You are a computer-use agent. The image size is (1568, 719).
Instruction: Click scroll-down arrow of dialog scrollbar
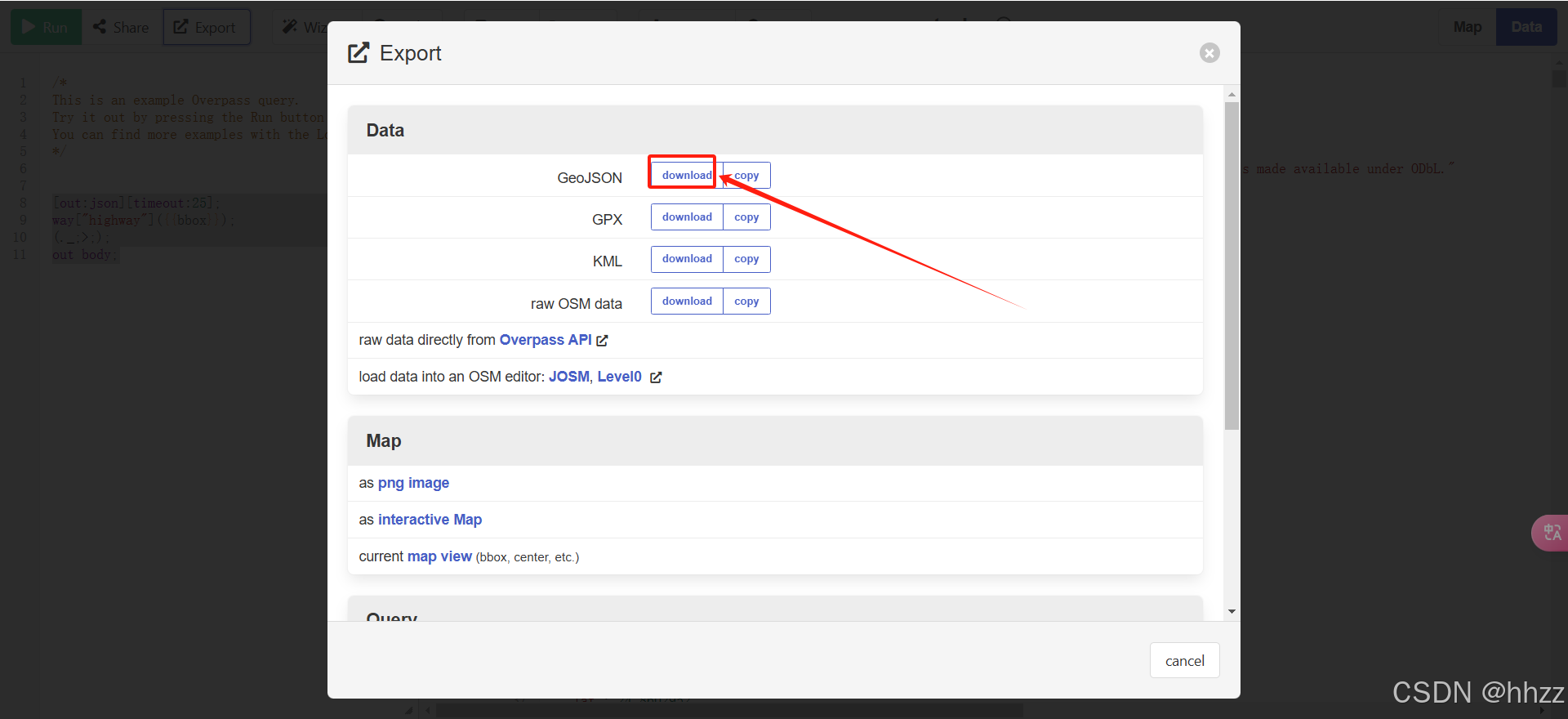1232,611
